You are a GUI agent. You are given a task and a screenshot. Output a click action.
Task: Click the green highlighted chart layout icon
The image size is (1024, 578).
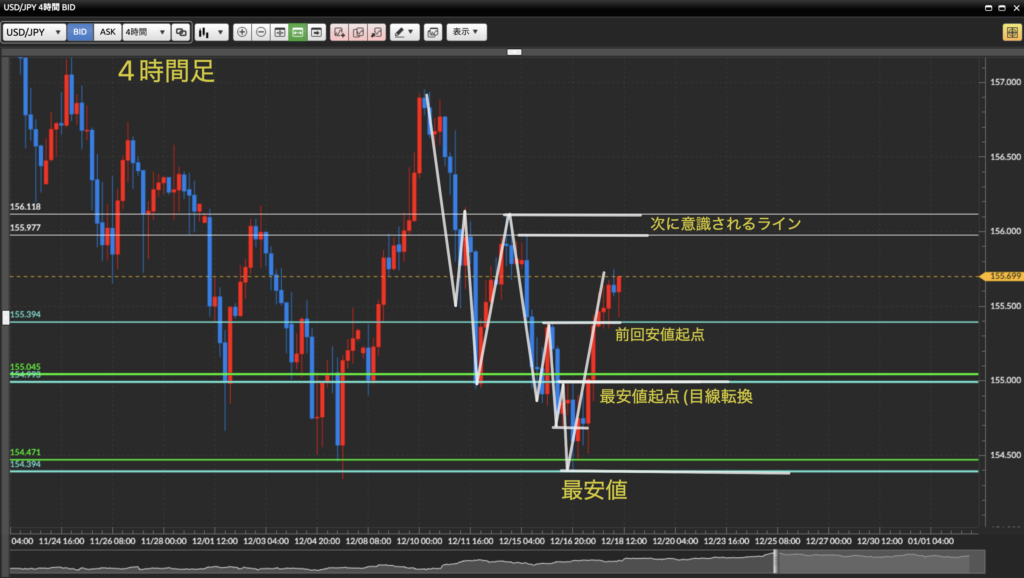pos(298,32)
